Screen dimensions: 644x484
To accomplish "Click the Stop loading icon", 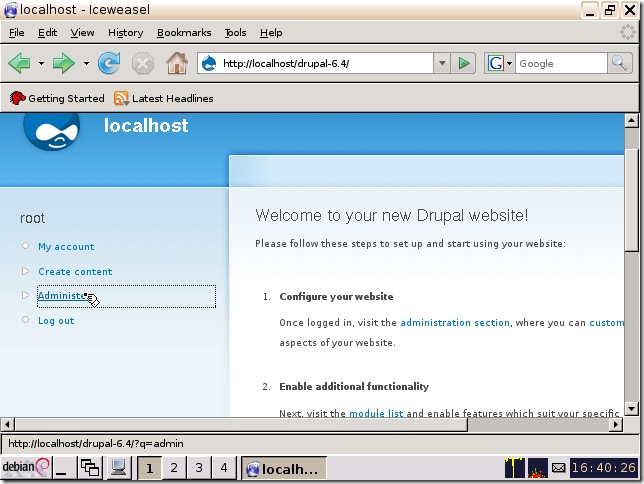I will [143, 64].
